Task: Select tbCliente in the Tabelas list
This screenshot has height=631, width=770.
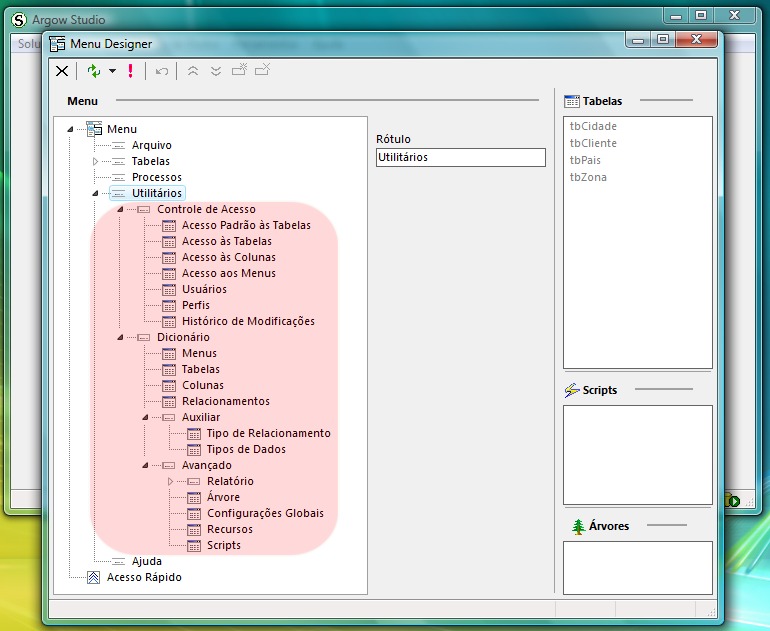Action: coord(593,143)
